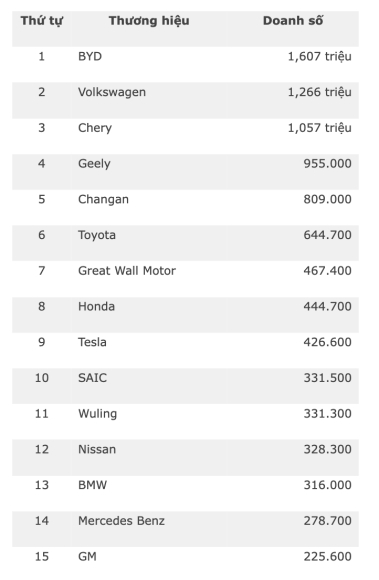379x580 pixels.
Task: Click the Wuling sales value 331.300
Action: (x=327, y=414)
